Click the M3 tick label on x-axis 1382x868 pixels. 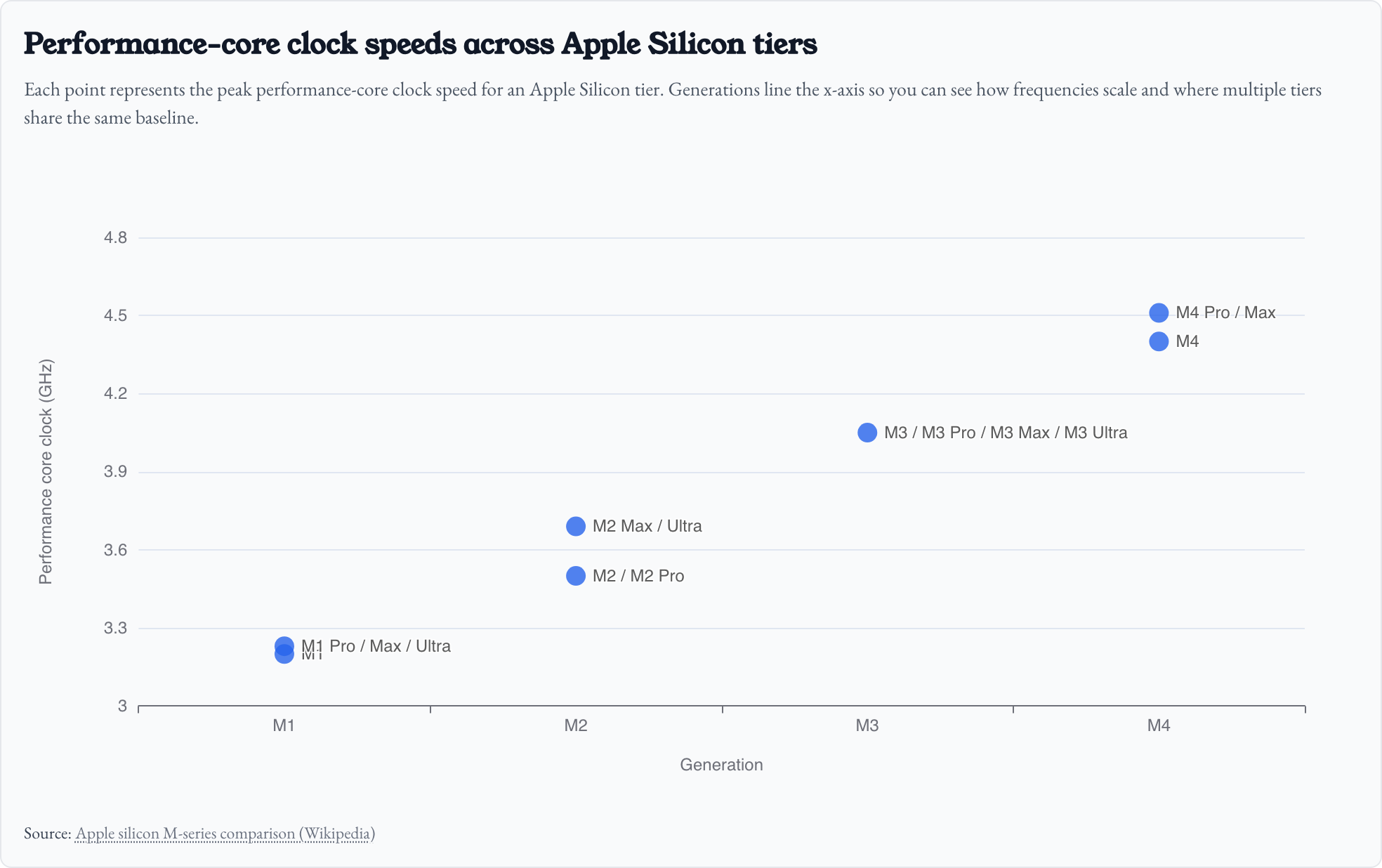click(867, 725)
